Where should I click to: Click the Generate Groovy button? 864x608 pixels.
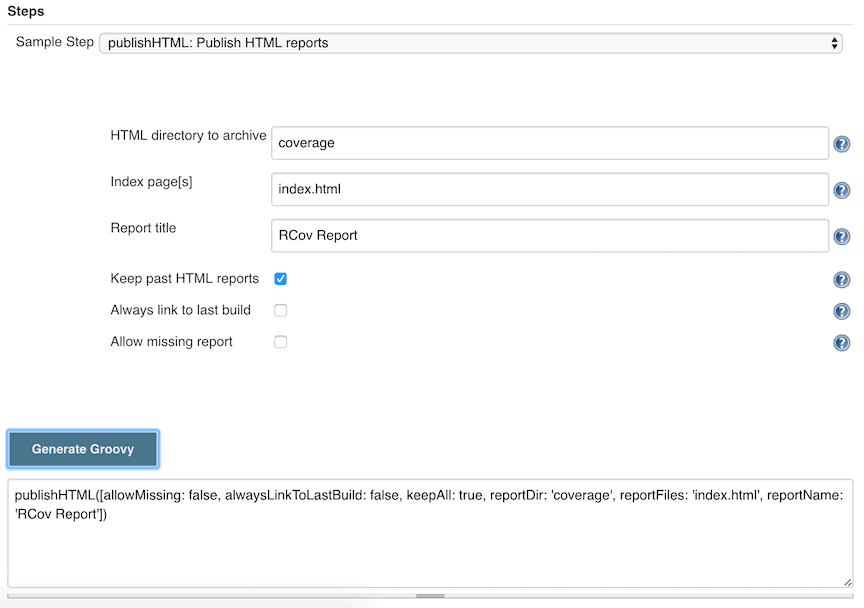83,449
